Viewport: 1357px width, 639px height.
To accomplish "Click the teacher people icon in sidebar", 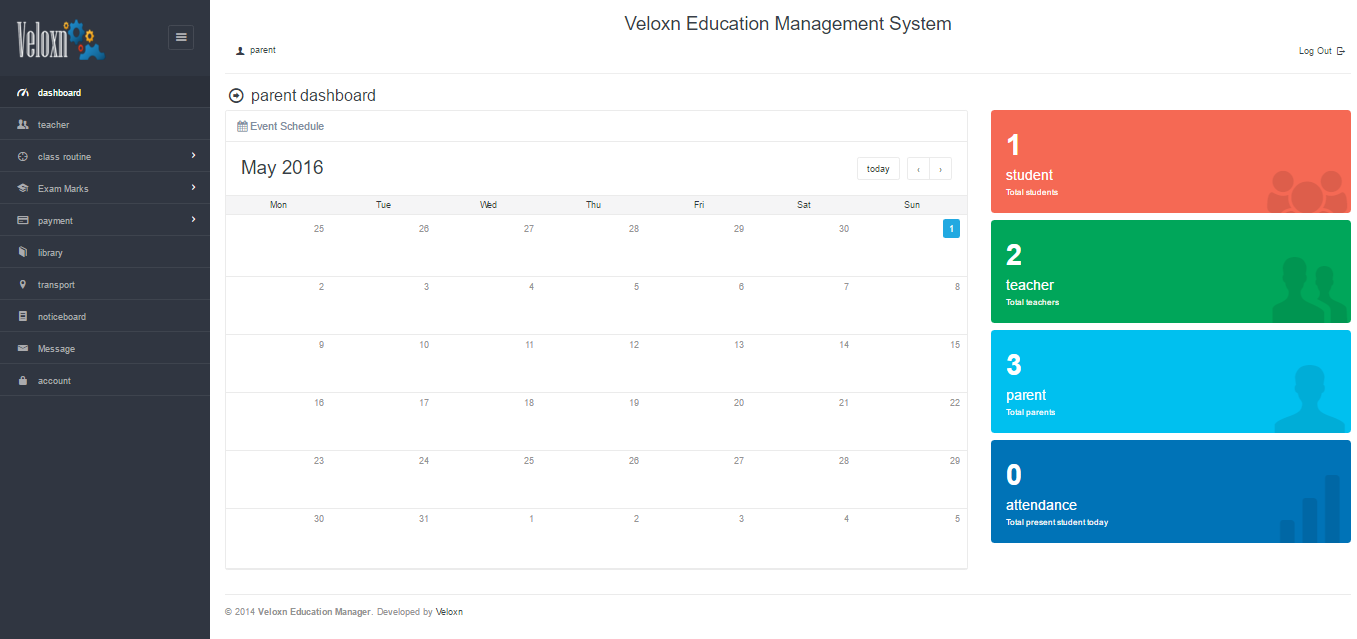I will (23, 125).
